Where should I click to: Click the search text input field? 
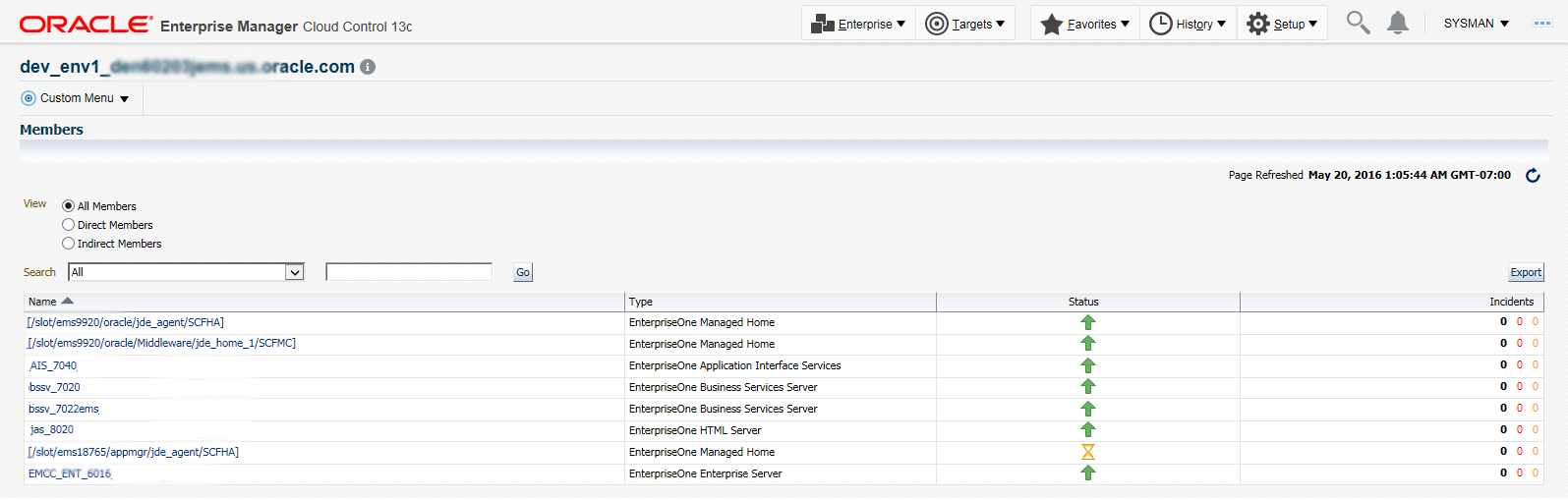tap(409, 272)
